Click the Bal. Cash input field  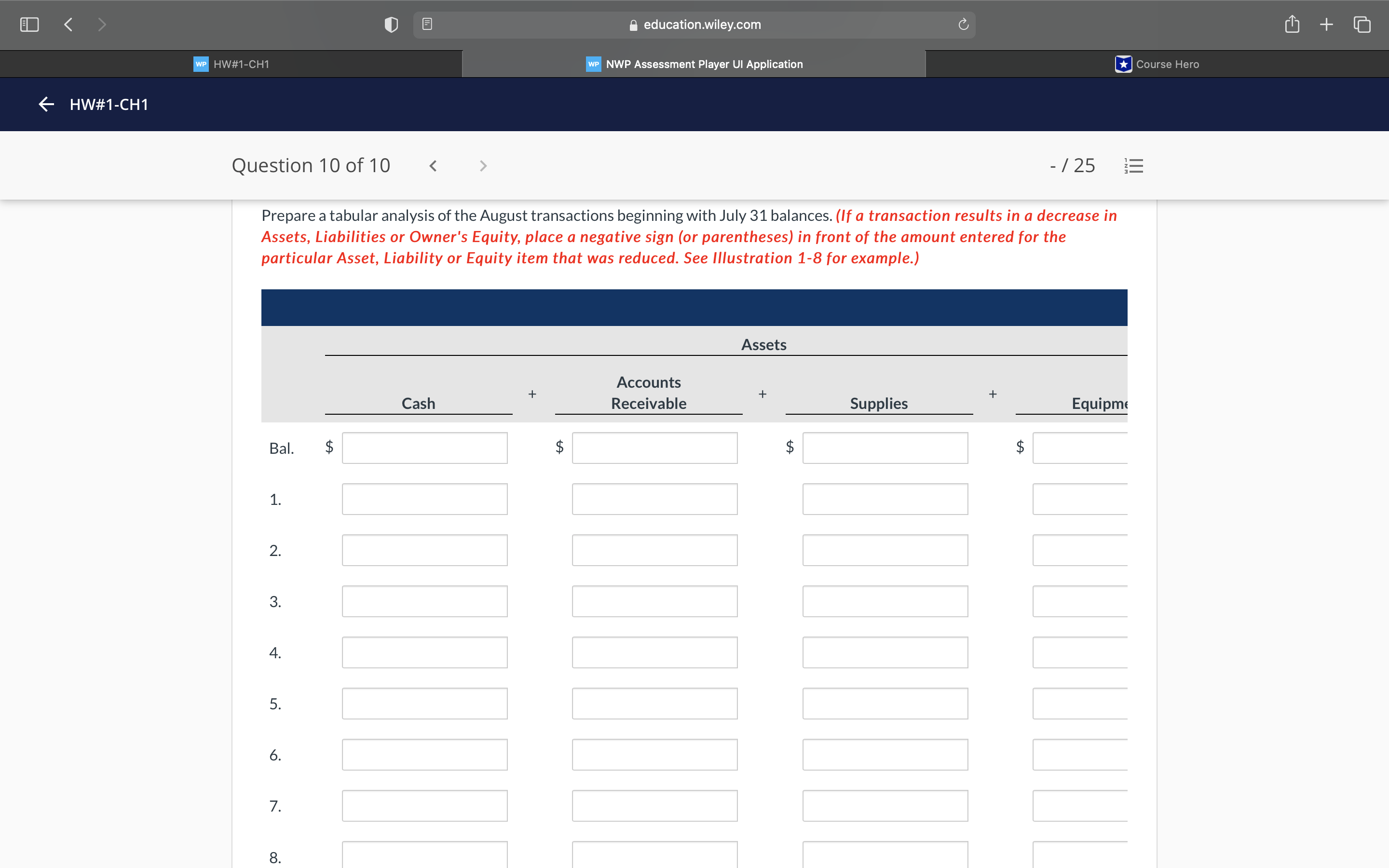(x=424, y=448)
